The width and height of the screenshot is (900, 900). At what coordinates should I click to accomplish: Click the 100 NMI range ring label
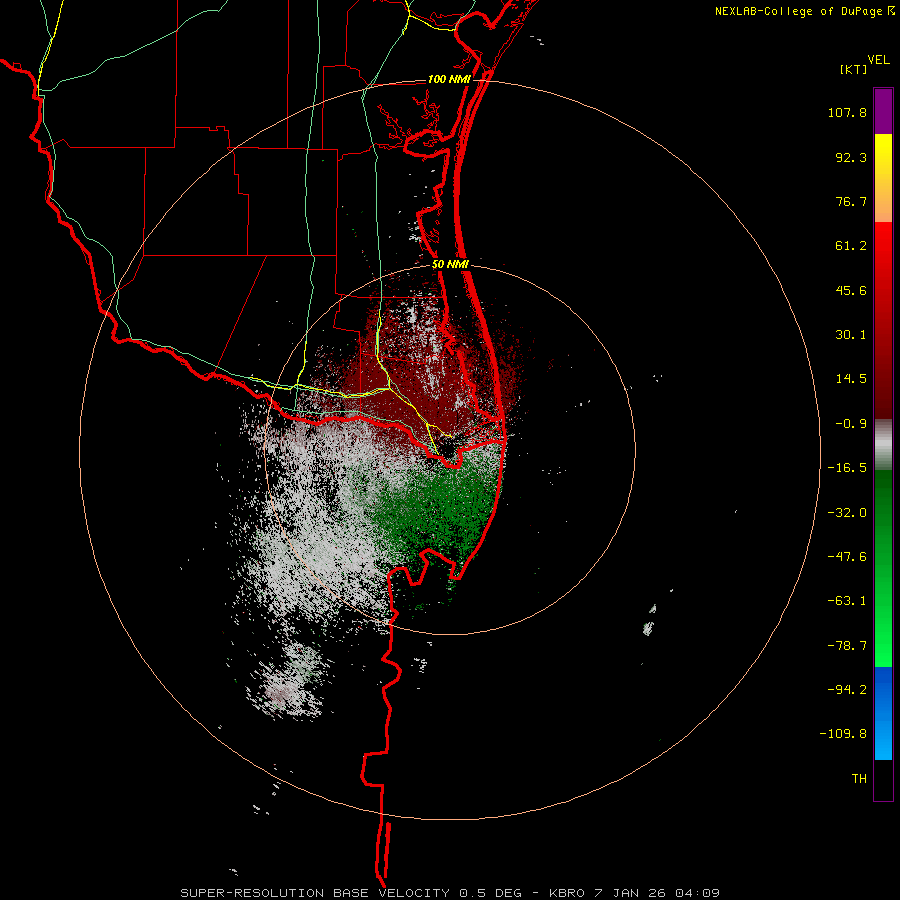[x=449, y=79]
